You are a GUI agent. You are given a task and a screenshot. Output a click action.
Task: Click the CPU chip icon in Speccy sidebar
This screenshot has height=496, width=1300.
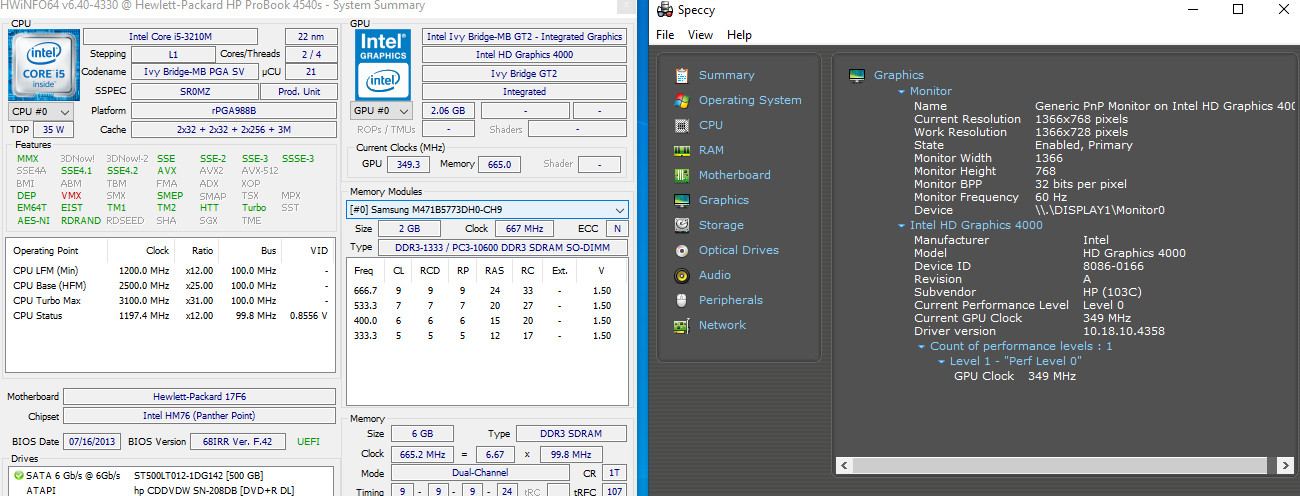pos(682,125)
